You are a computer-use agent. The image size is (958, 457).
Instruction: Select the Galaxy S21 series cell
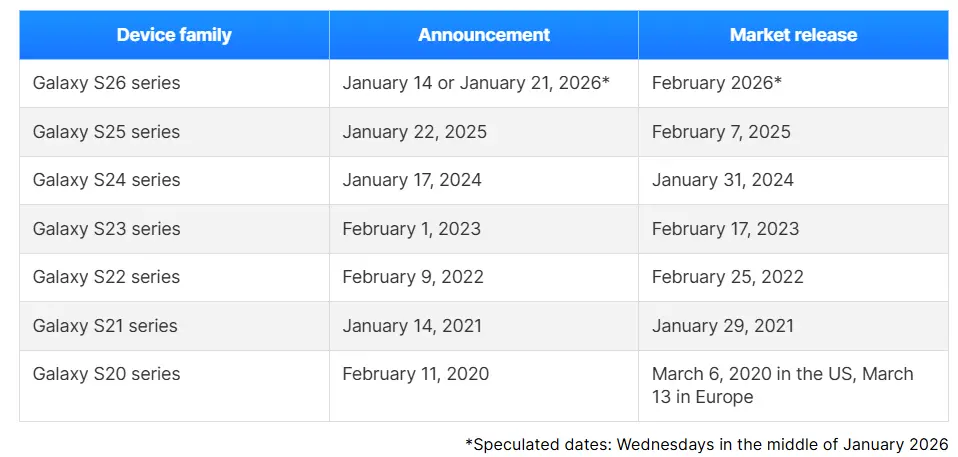105,326
